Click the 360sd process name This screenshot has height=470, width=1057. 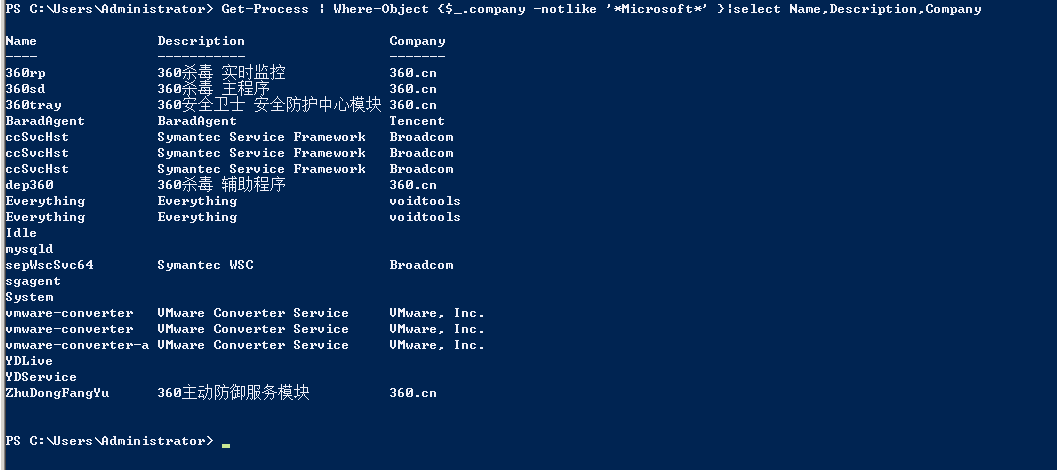(x=25, y=89)
